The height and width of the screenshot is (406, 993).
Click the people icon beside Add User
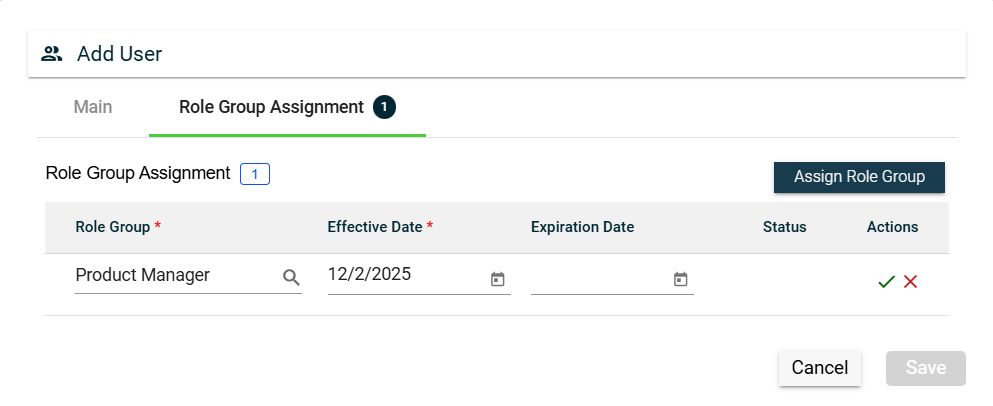coord(52,54)
